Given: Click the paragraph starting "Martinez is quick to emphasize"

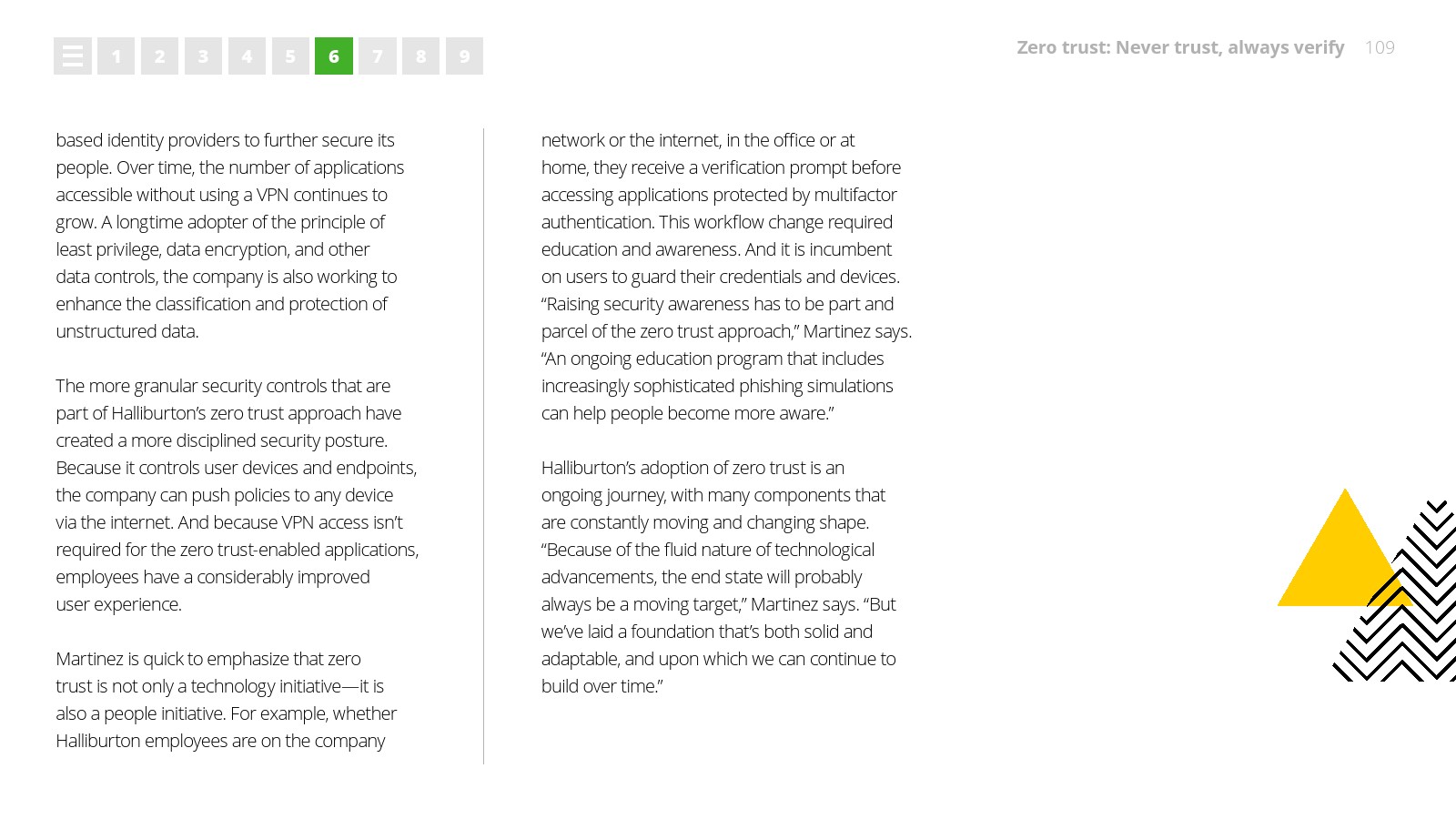Looking at the screenshot, I should point(226,700).
